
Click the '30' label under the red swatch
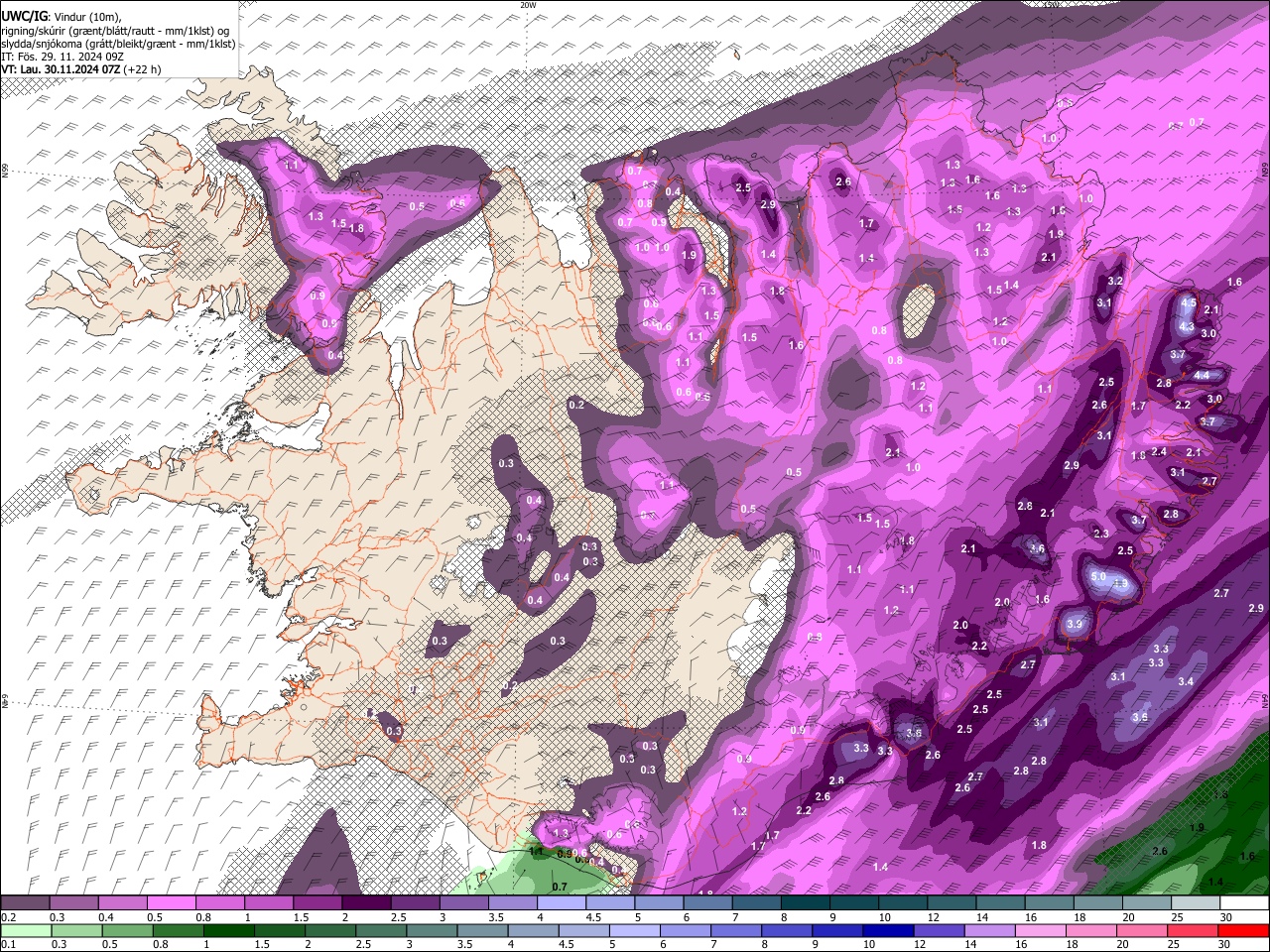tap(1223, 945)
